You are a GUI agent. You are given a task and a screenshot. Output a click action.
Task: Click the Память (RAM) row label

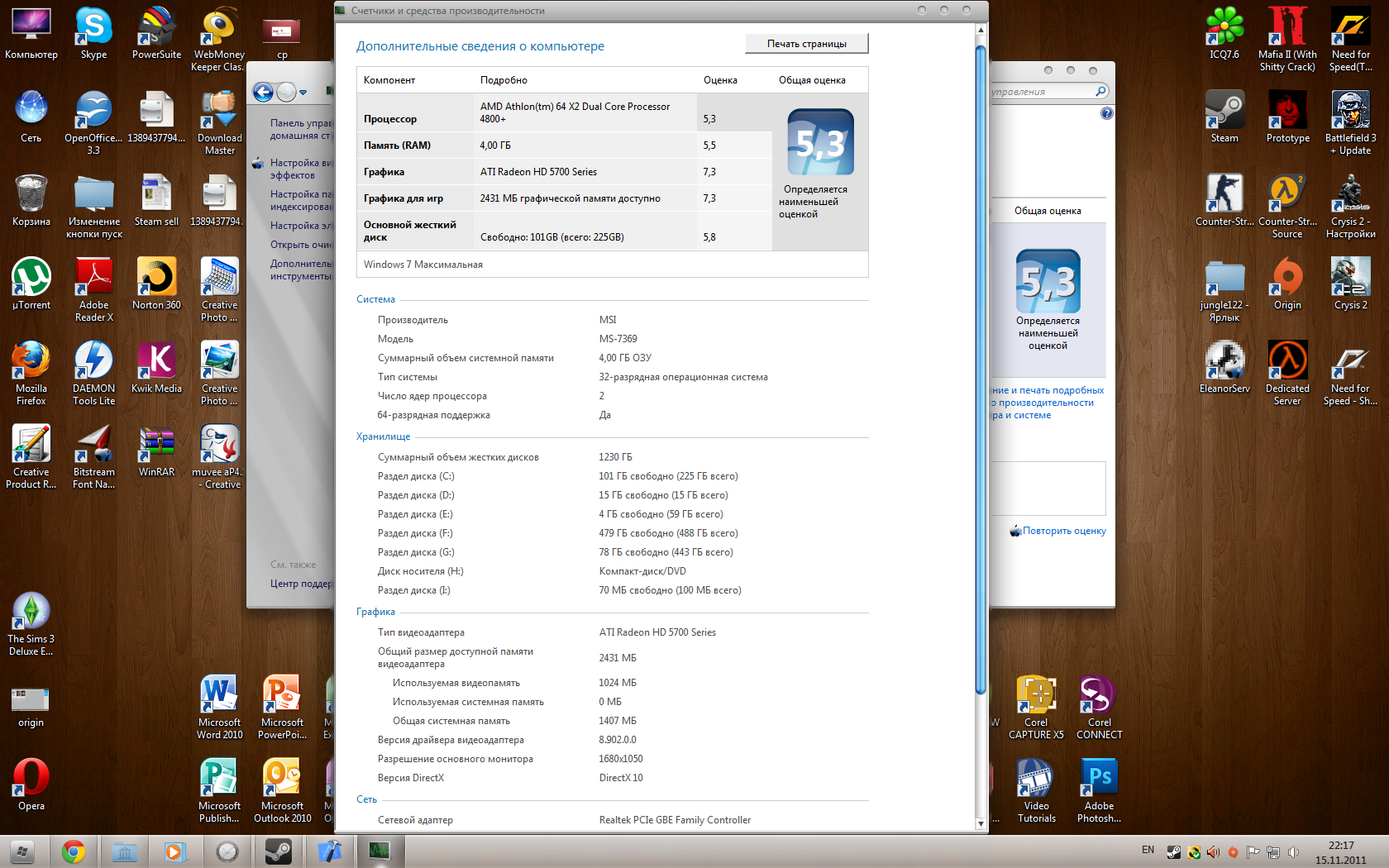[397, 145]
